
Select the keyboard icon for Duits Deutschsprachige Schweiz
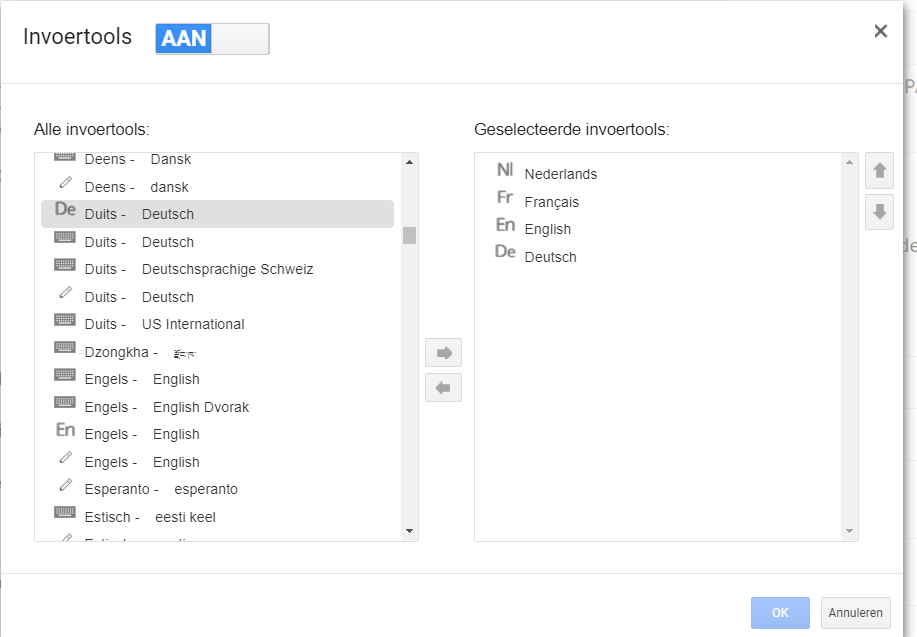[65, 265]
